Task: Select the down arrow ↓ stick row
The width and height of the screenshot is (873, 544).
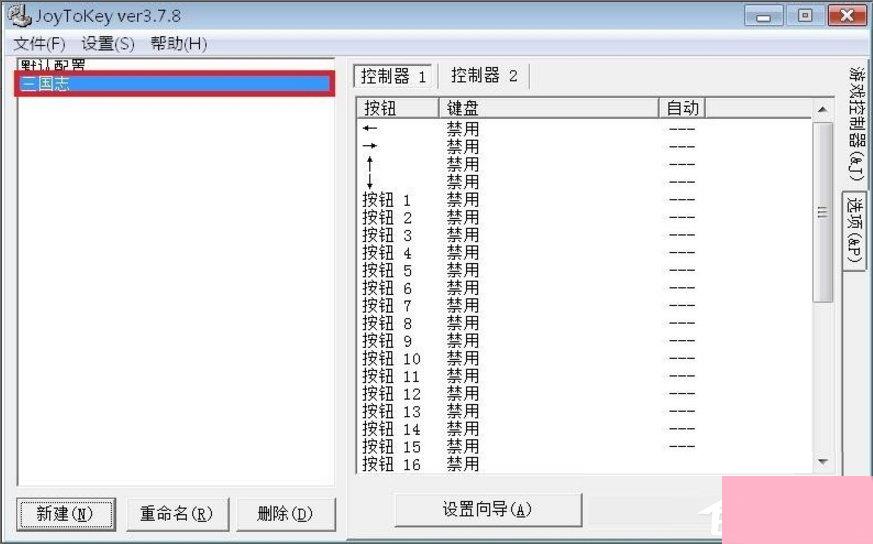Action: [584, 182]
